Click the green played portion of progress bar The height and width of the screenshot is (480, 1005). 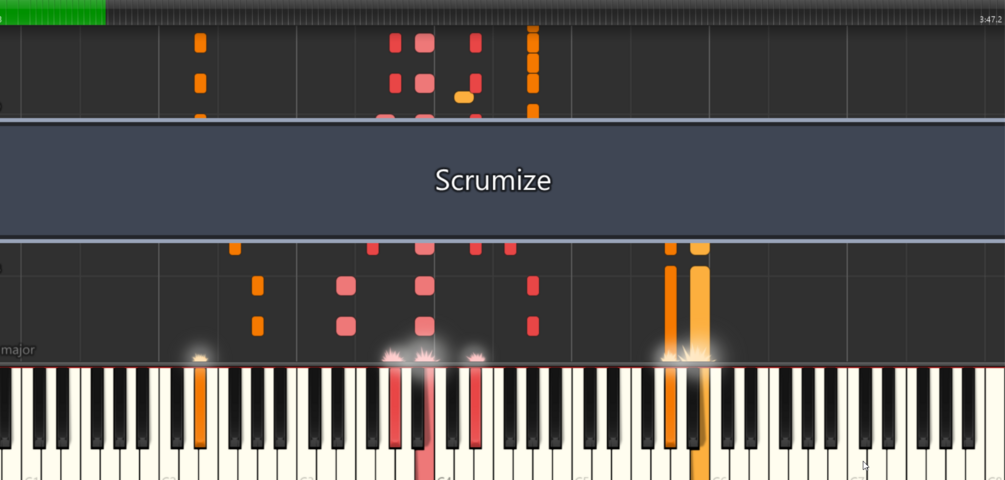[x=53, y=12]
